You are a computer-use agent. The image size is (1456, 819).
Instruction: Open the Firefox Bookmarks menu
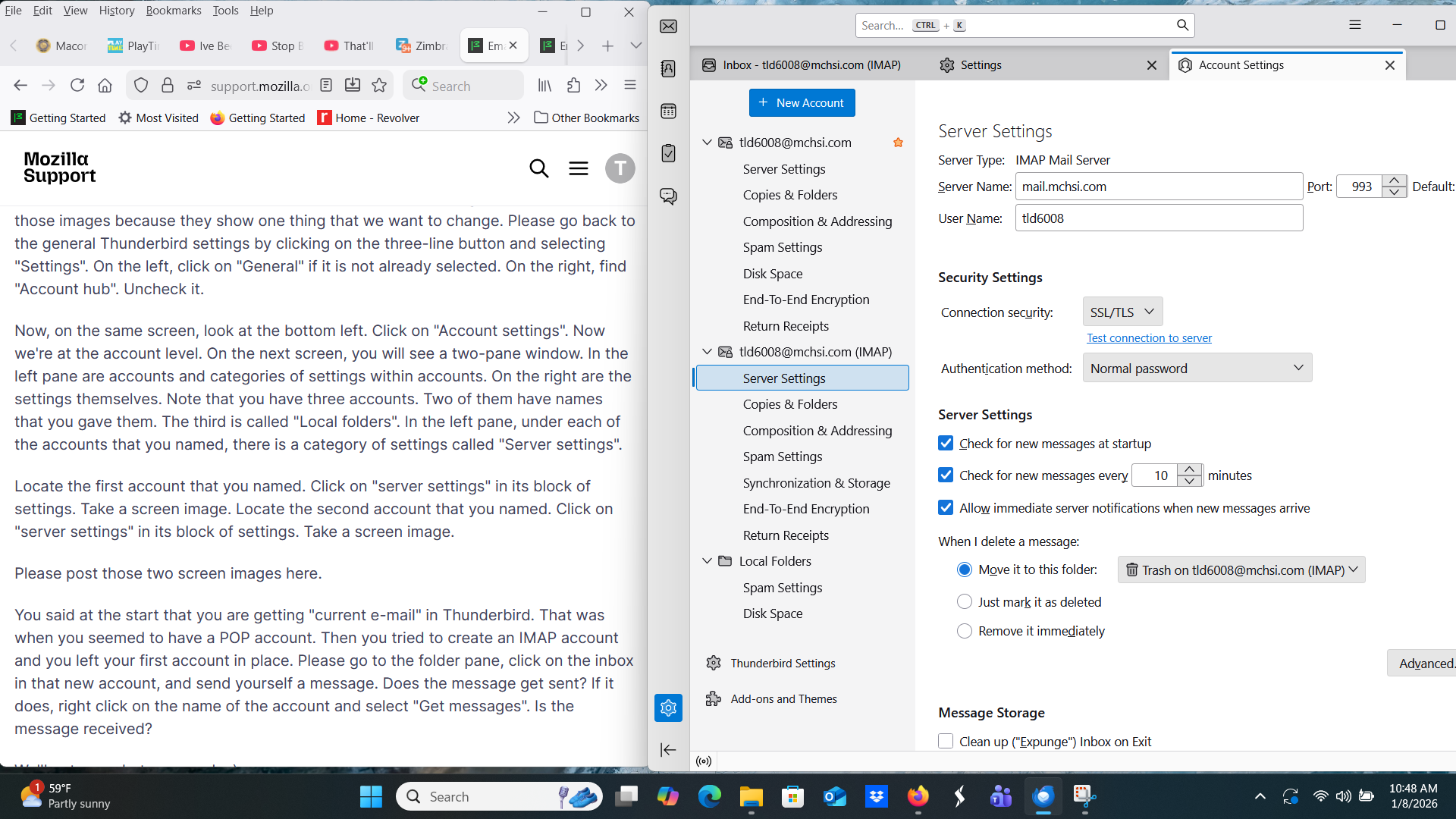pos(174,11)
